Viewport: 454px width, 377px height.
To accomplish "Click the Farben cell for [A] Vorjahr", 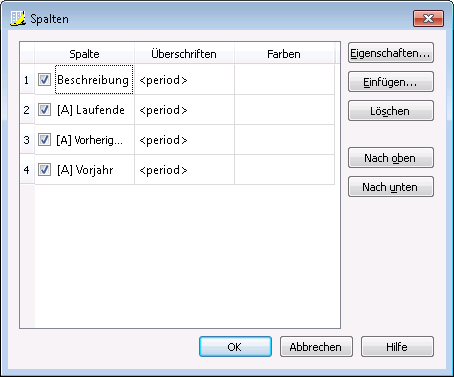I will click(284, 170).
